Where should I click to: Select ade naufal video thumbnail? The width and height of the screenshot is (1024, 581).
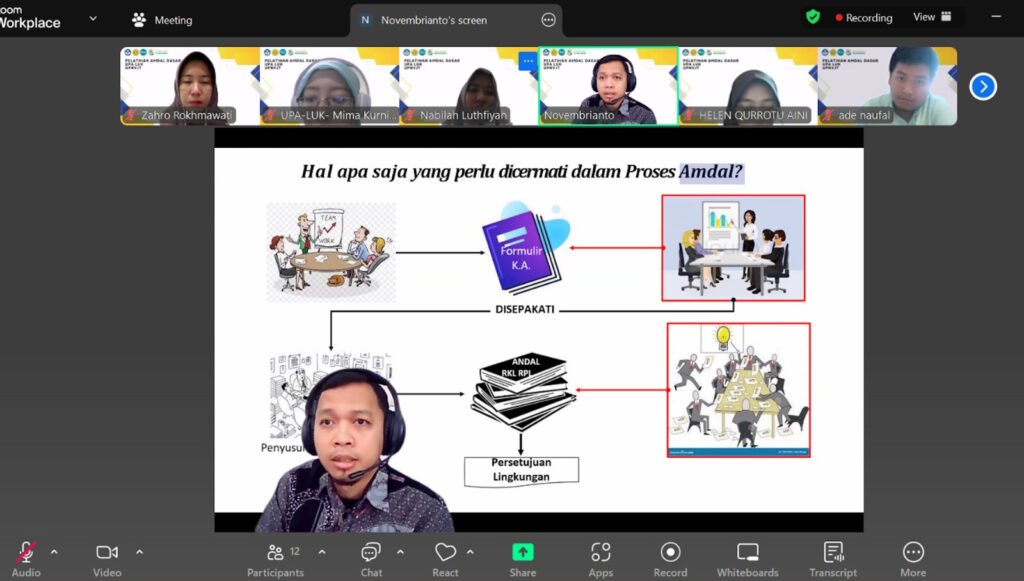tap(888, 86)
